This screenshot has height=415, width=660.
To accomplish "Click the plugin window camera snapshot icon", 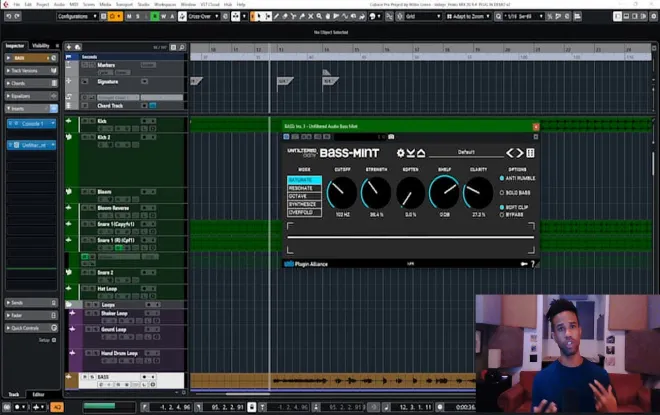I will point(391,137).
